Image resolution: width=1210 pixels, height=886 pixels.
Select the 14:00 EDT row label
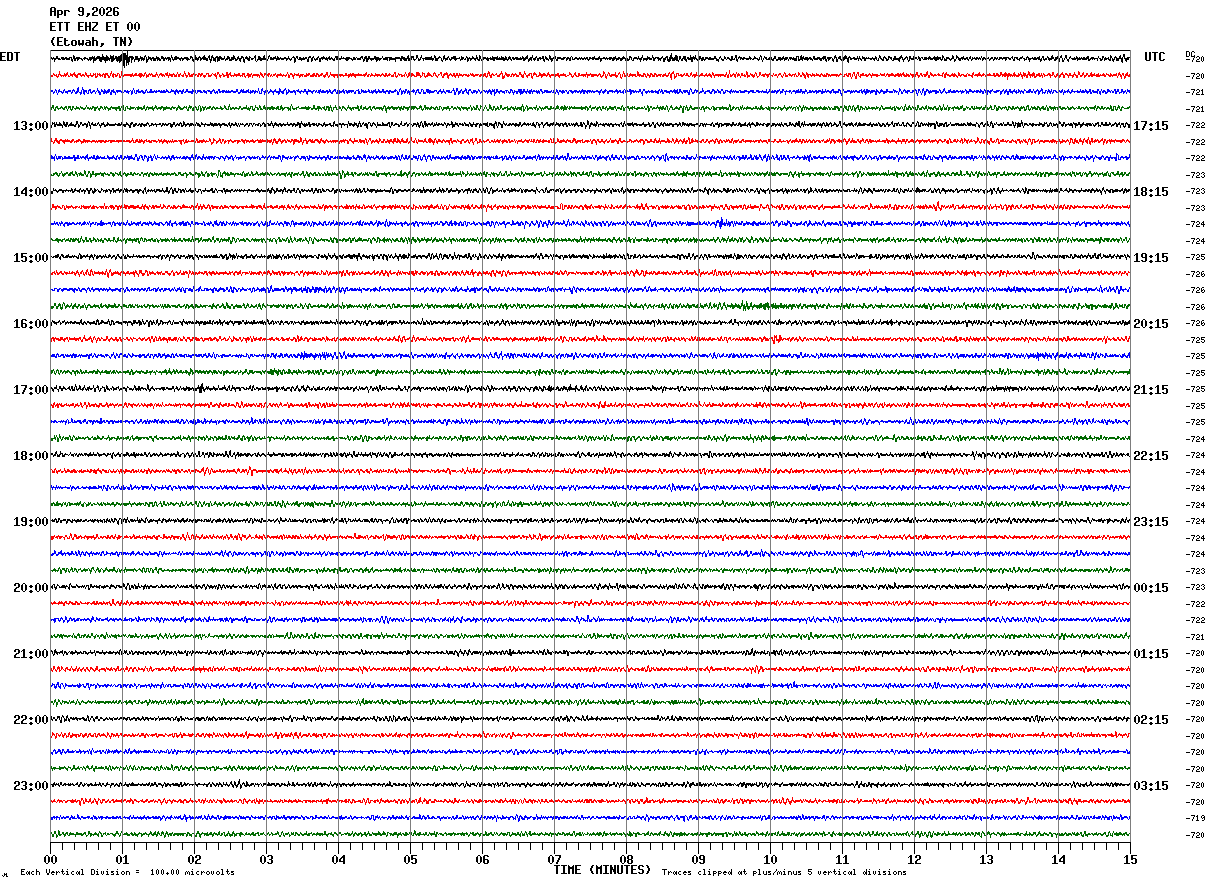pos(31,192)
